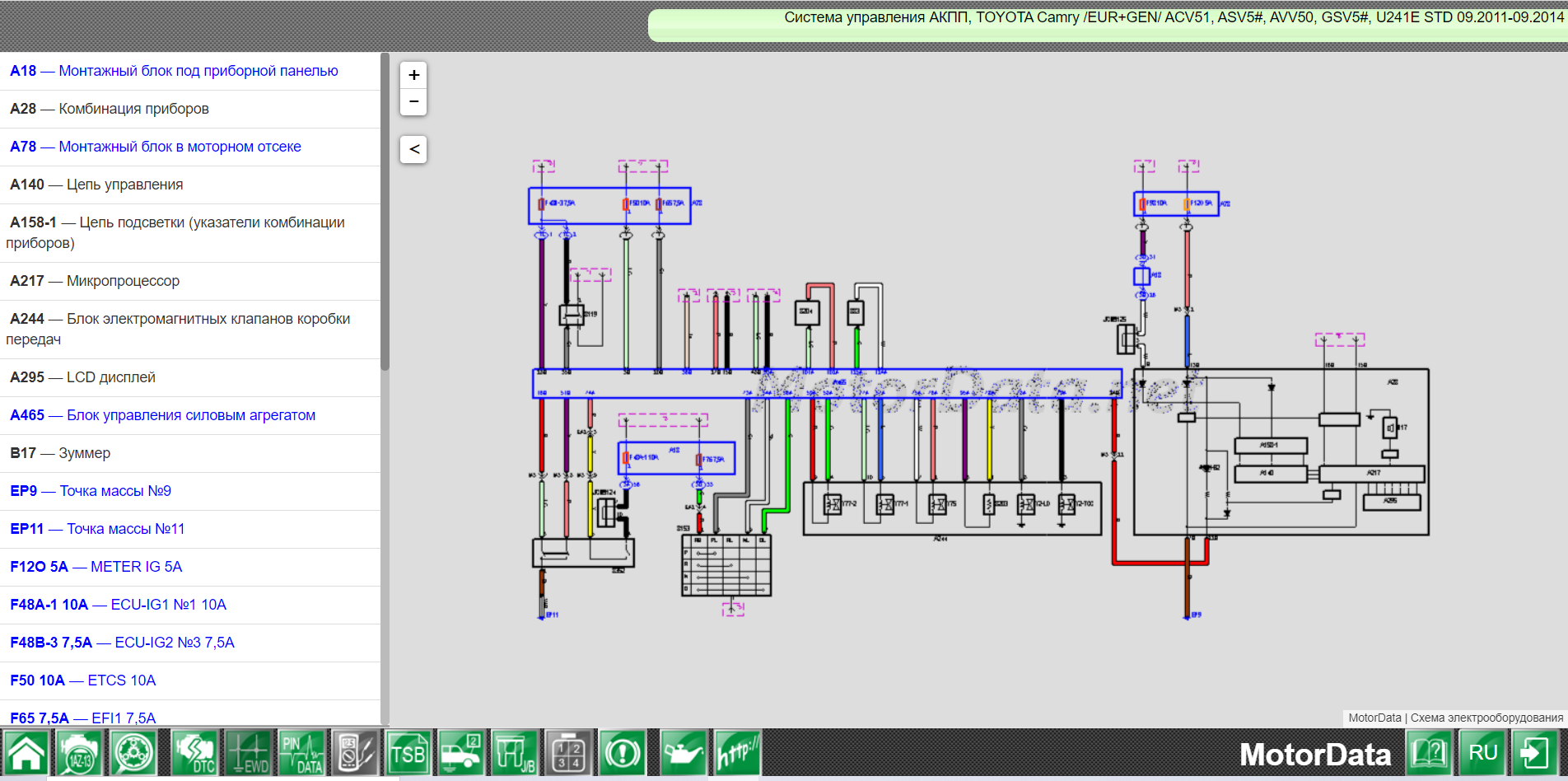The image size is (1568, 781).
Task: Open the oil can fluids icon
Action: [x=683, y=753]
